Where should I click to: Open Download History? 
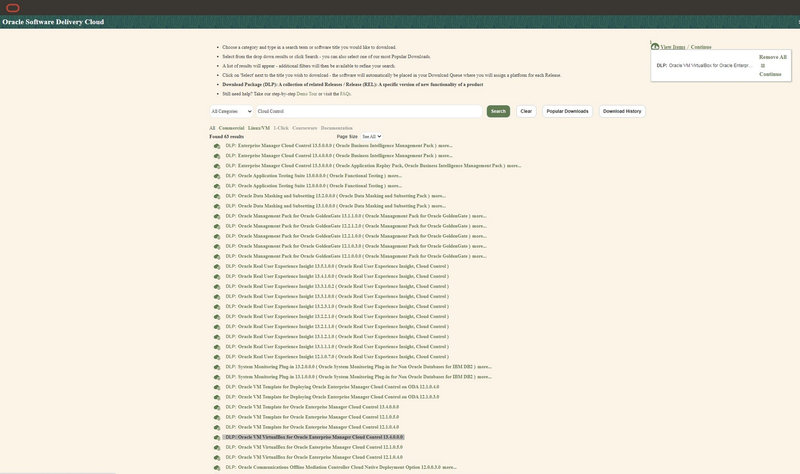point(622,111)
